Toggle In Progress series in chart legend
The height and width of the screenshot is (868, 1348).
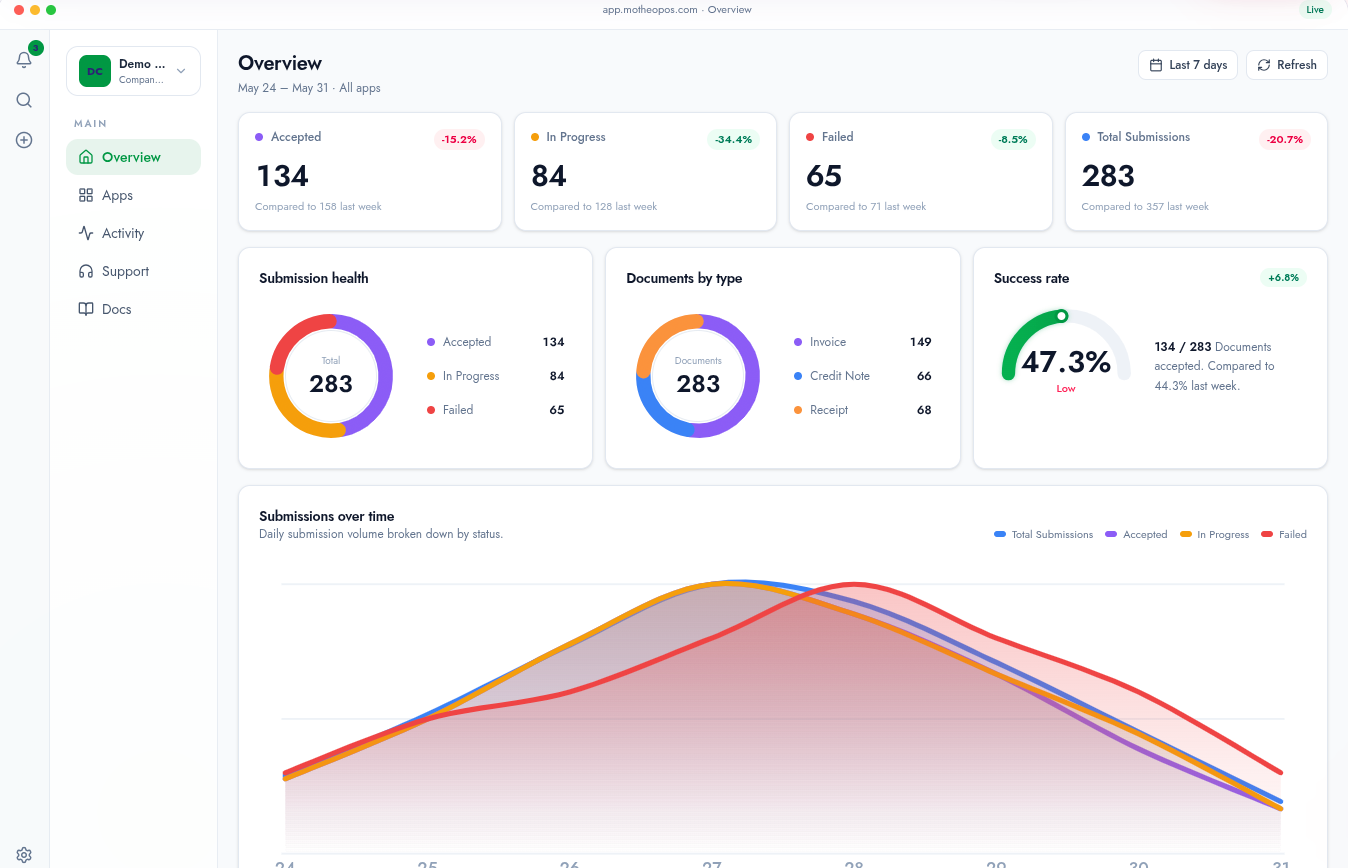point(1214,535)
